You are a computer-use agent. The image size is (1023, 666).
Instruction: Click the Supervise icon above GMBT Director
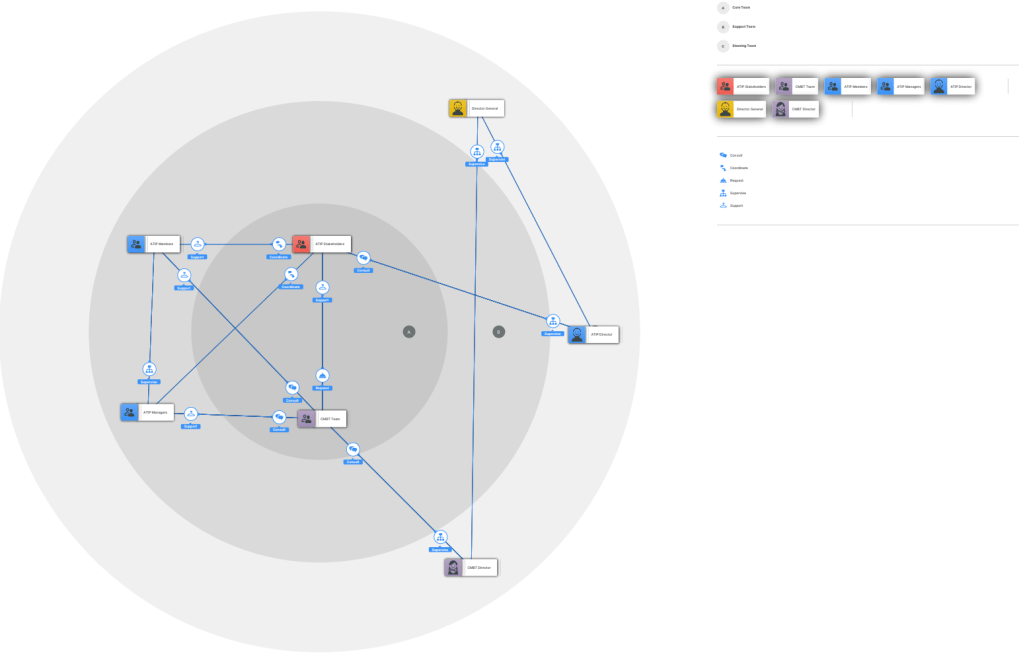440,538
